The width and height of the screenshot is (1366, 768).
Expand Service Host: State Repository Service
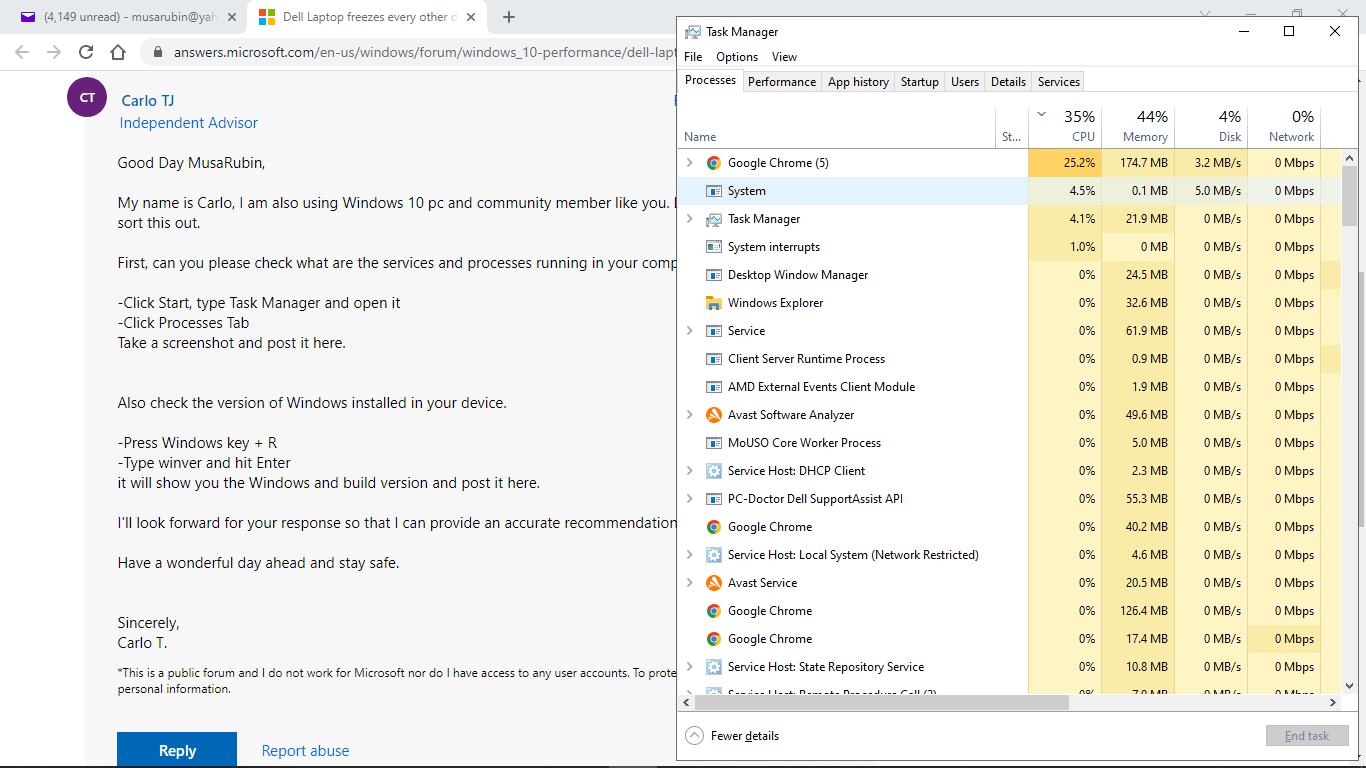[x=689, y=667]
